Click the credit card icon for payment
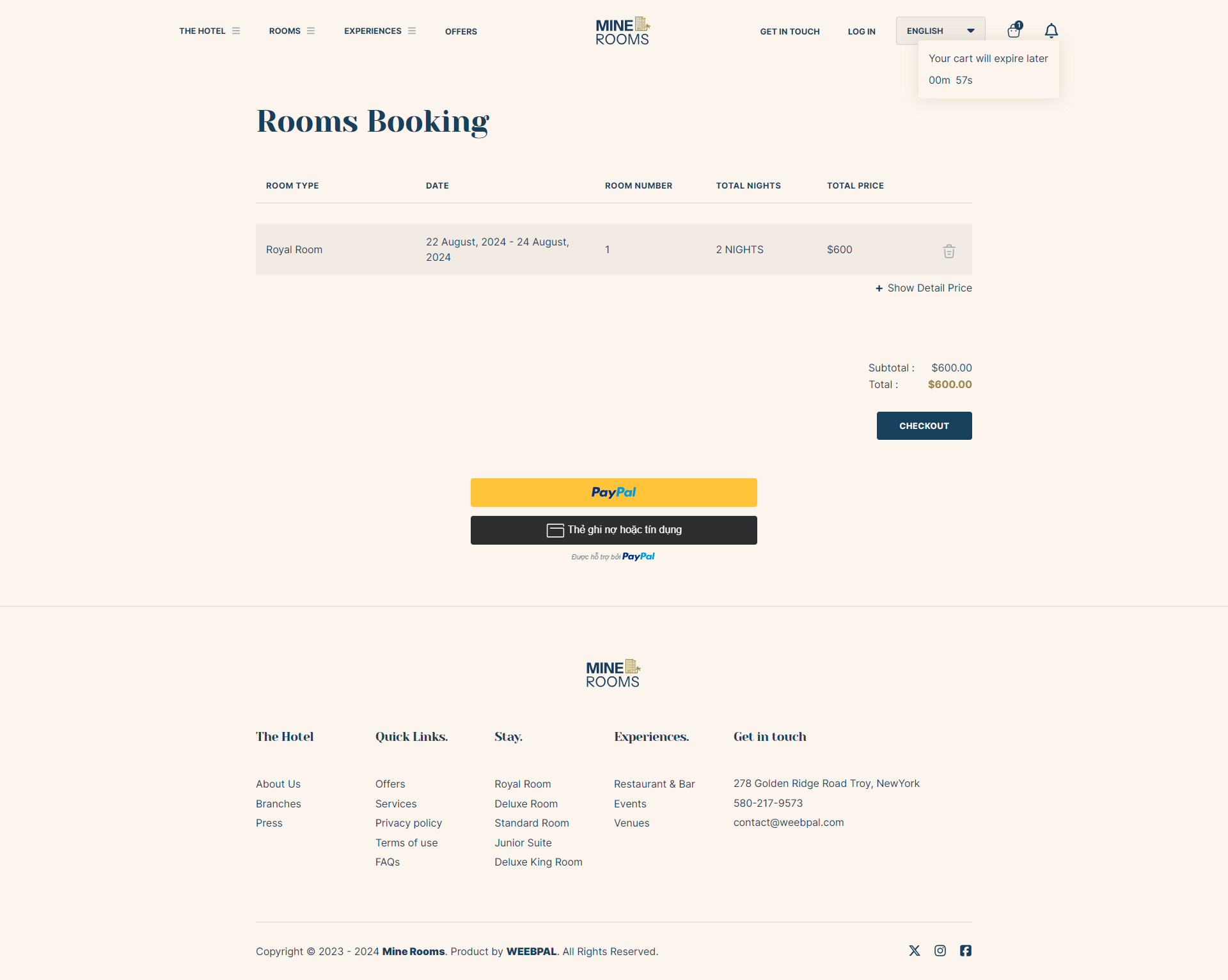The height and width of the screenshot is (980, 1228). [555, 530]
